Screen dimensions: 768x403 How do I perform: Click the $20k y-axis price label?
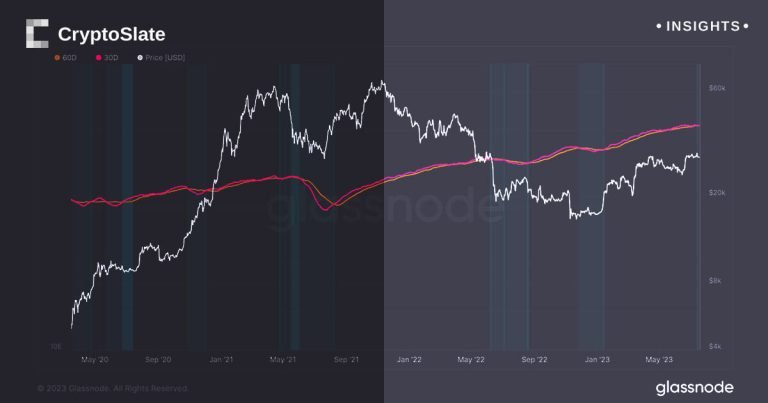[x=717, y=192]
